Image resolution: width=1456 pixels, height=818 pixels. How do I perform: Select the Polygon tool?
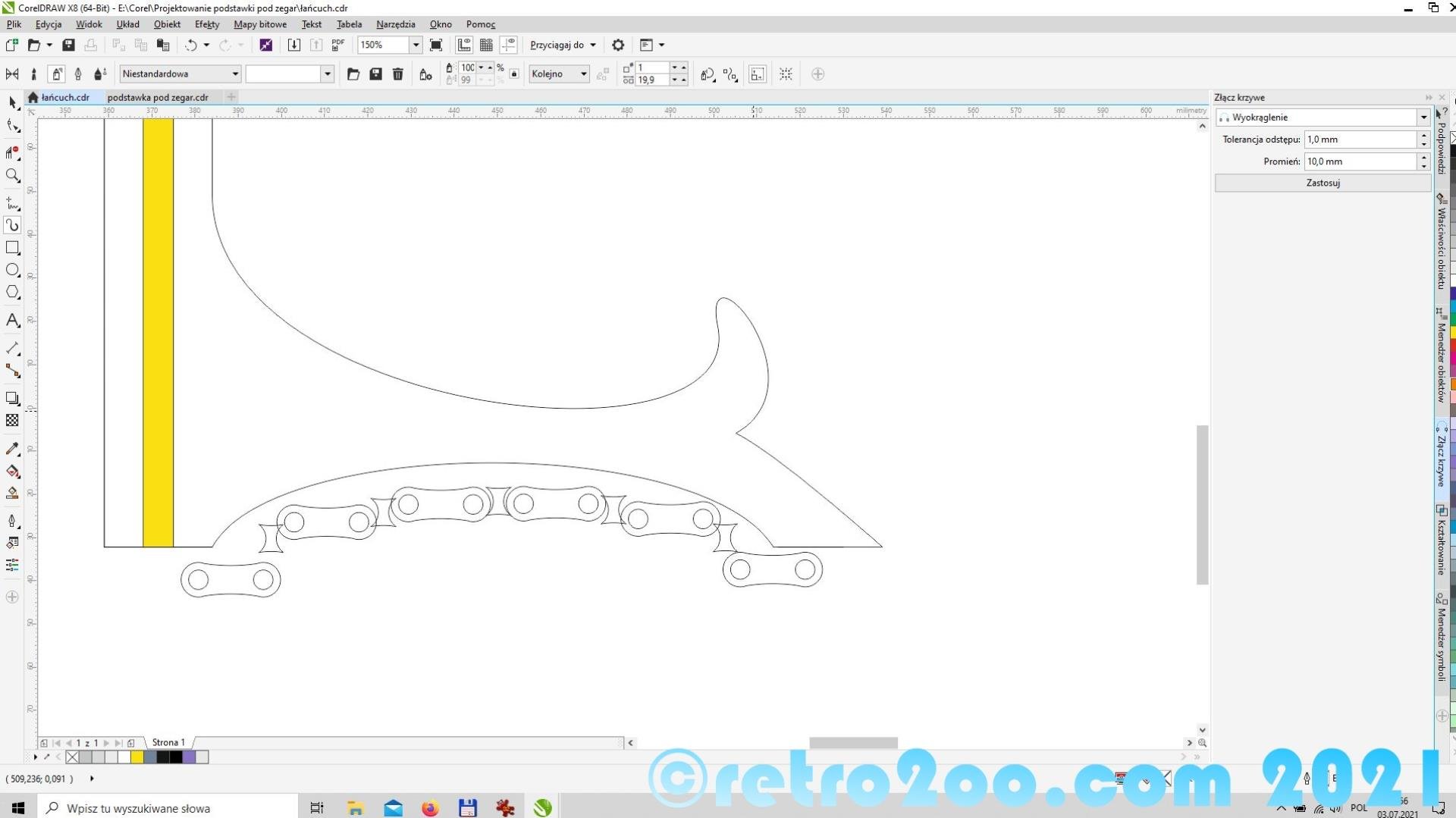click(12, 292)
